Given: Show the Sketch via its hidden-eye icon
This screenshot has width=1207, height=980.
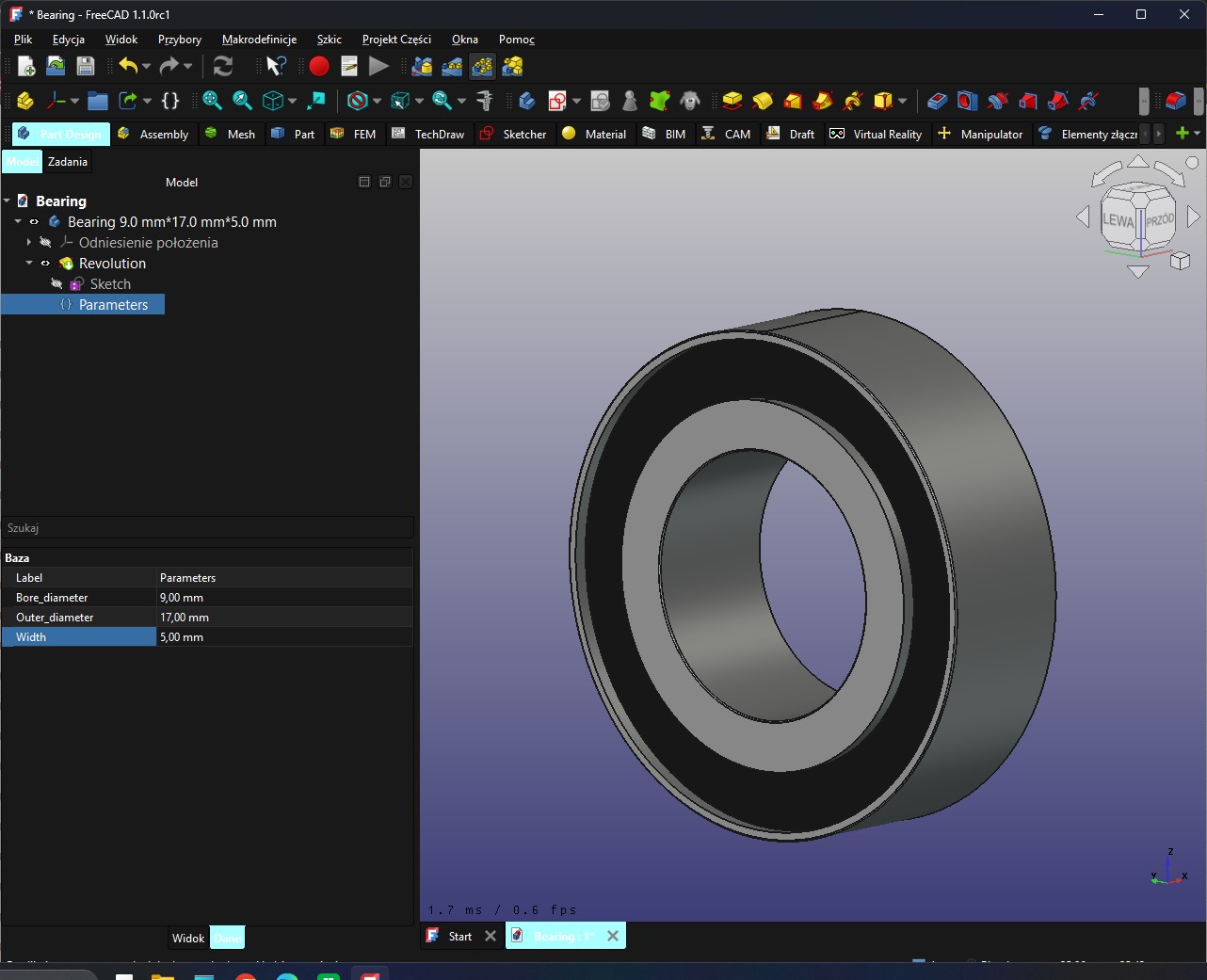Looking at the screenshot, I should (56, 284).
